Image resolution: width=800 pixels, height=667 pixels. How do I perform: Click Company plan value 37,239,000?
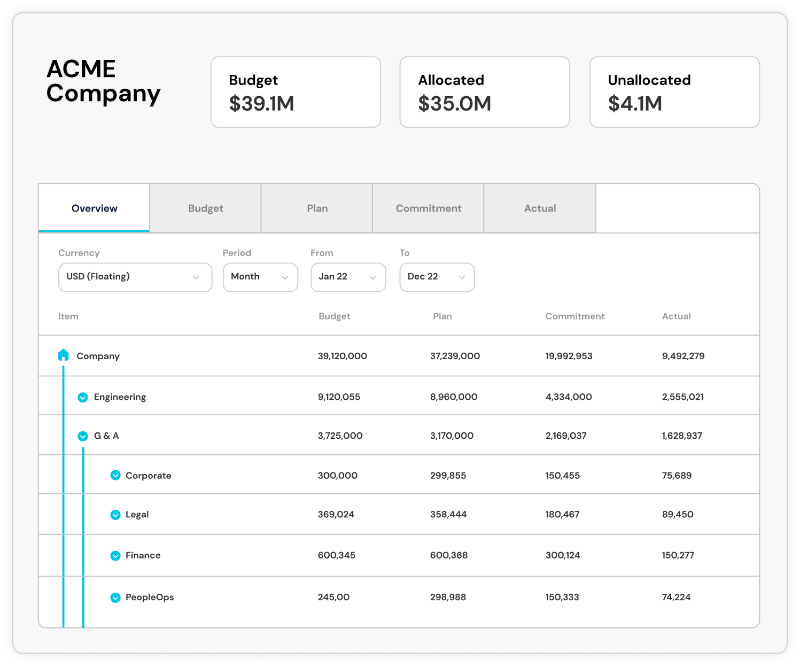tap(455, 356)
